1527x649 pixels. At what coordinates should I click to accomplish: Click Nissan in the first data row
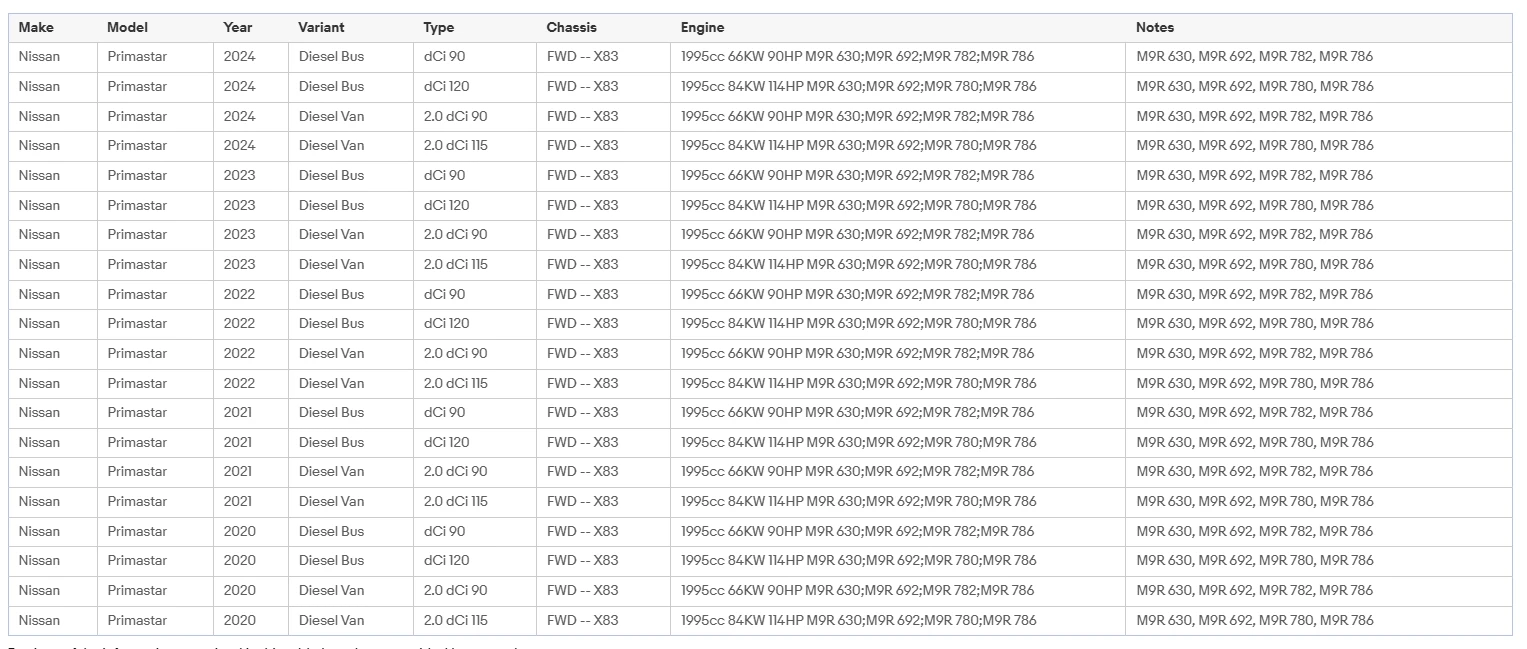coord(39,57)
